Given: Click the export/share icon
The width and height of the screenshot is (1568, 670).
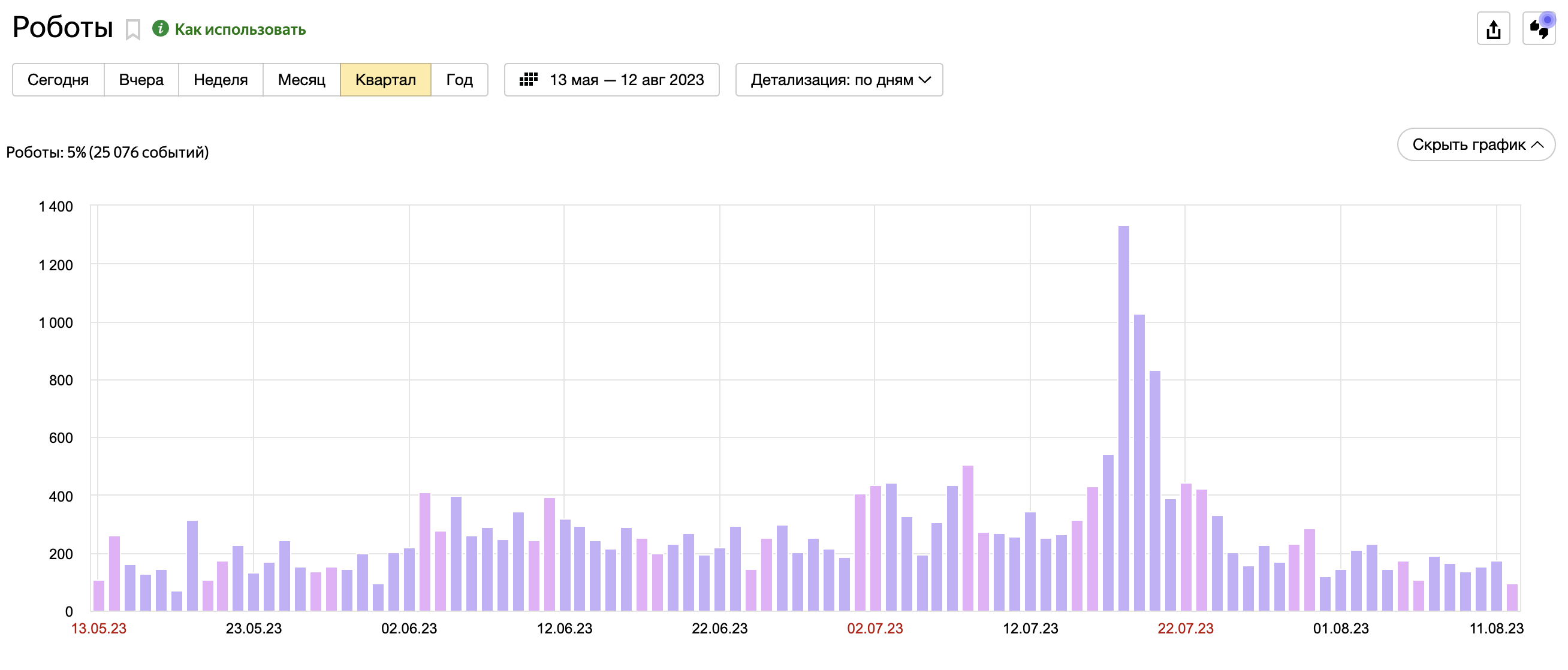Looking at the screenshot, I should [1492, 29].
